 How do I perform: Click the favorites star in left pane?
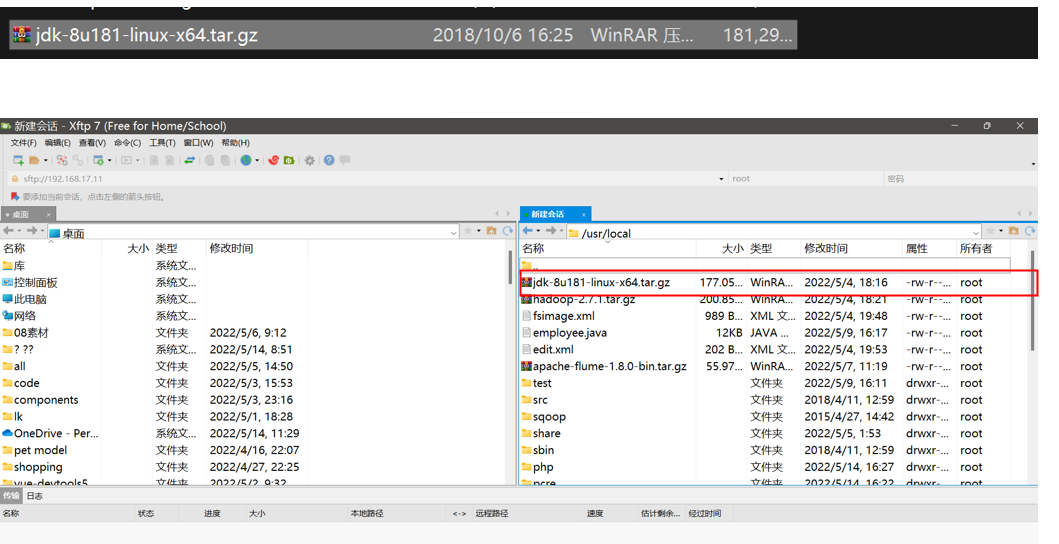pyautogui.click(x=468, y=231)
